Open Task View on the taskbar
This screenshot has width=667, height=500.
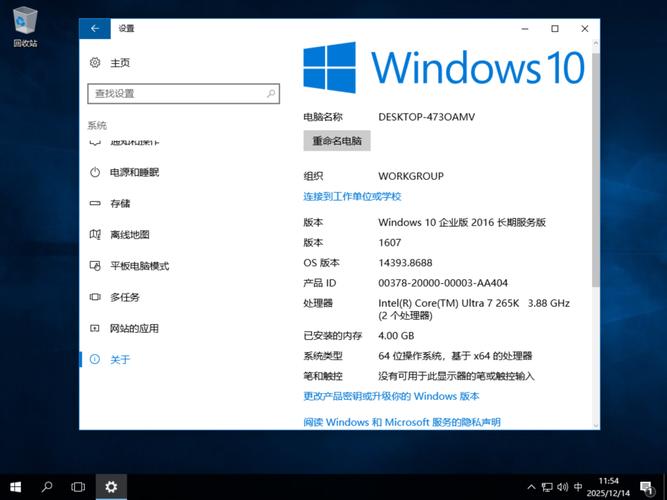point(78,487)
